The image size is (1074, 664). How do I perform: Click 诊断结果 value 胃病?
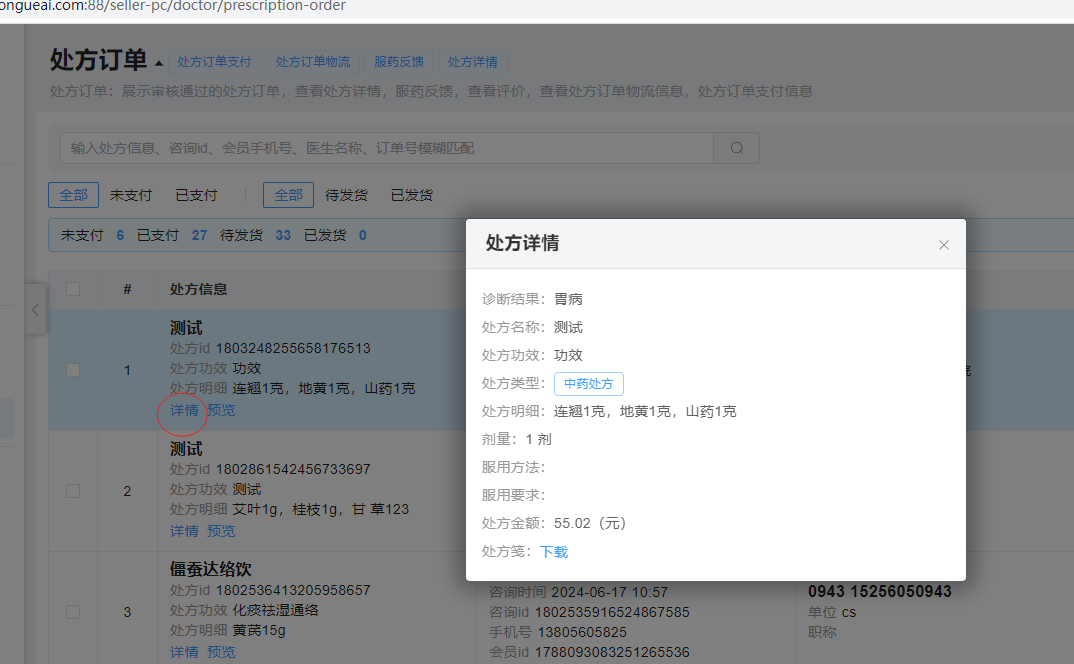point(569,299)
